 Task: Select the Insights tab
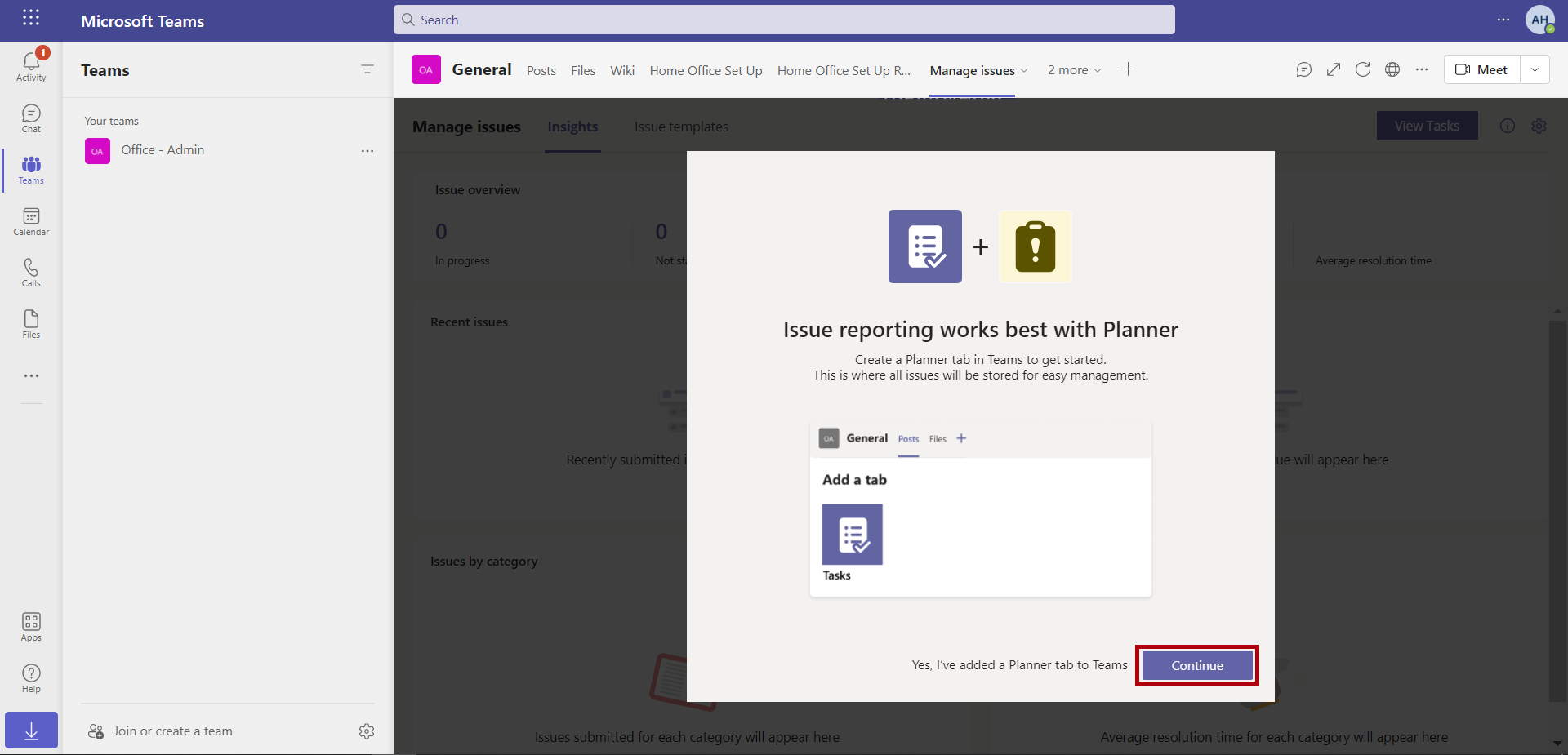(x=572, y=127)
